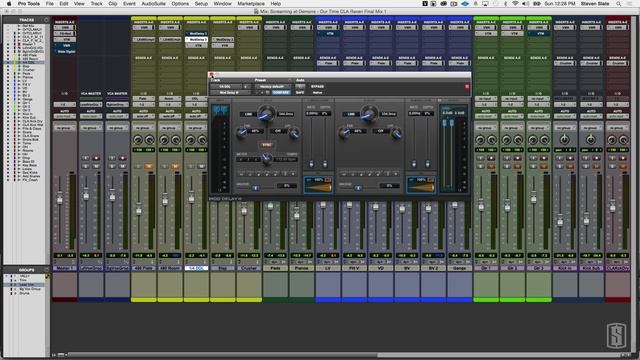This screenshot has width=640, height=360.
Task: Click the right channel LPF knob
Action: (396, 132)
